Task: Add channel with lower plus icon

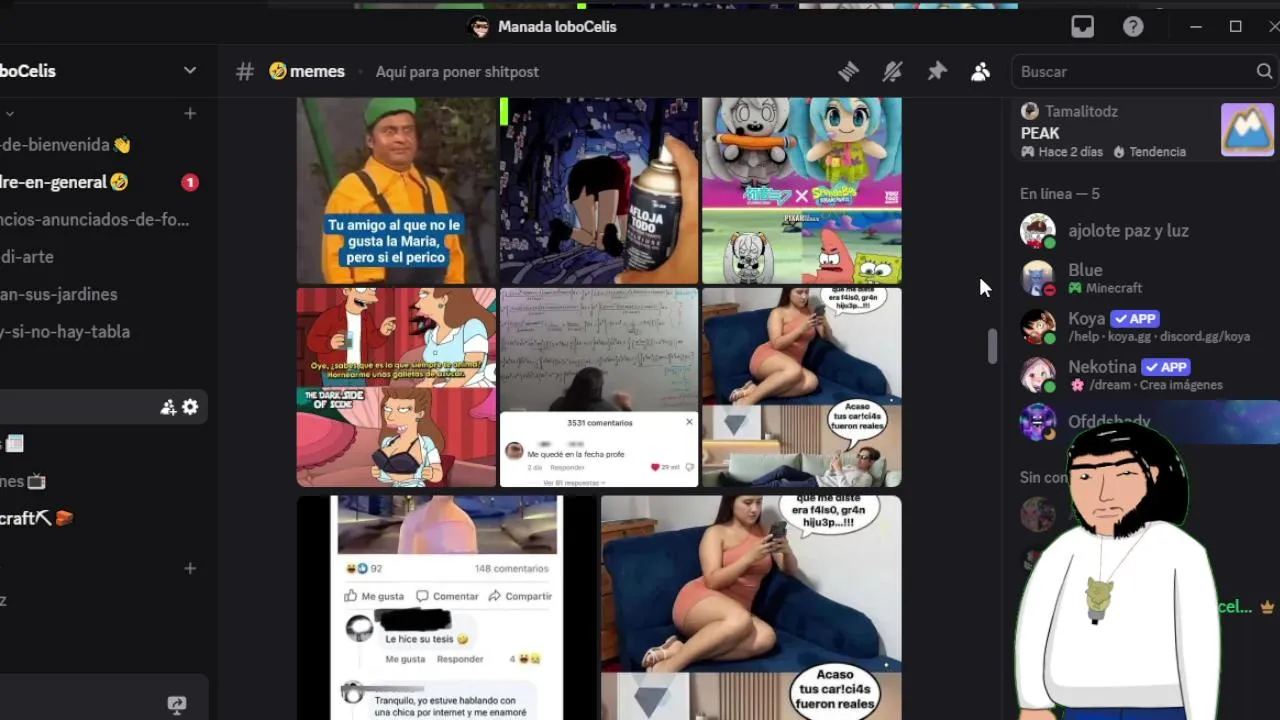Action: click(190, 568)
